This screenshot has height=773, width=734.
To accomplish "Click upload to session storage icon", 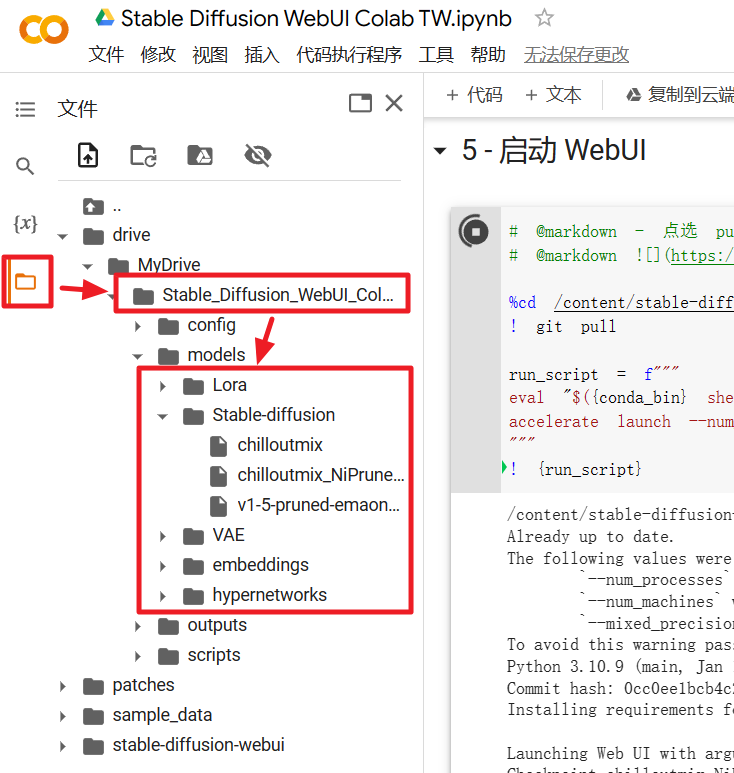I will (88, 155).
